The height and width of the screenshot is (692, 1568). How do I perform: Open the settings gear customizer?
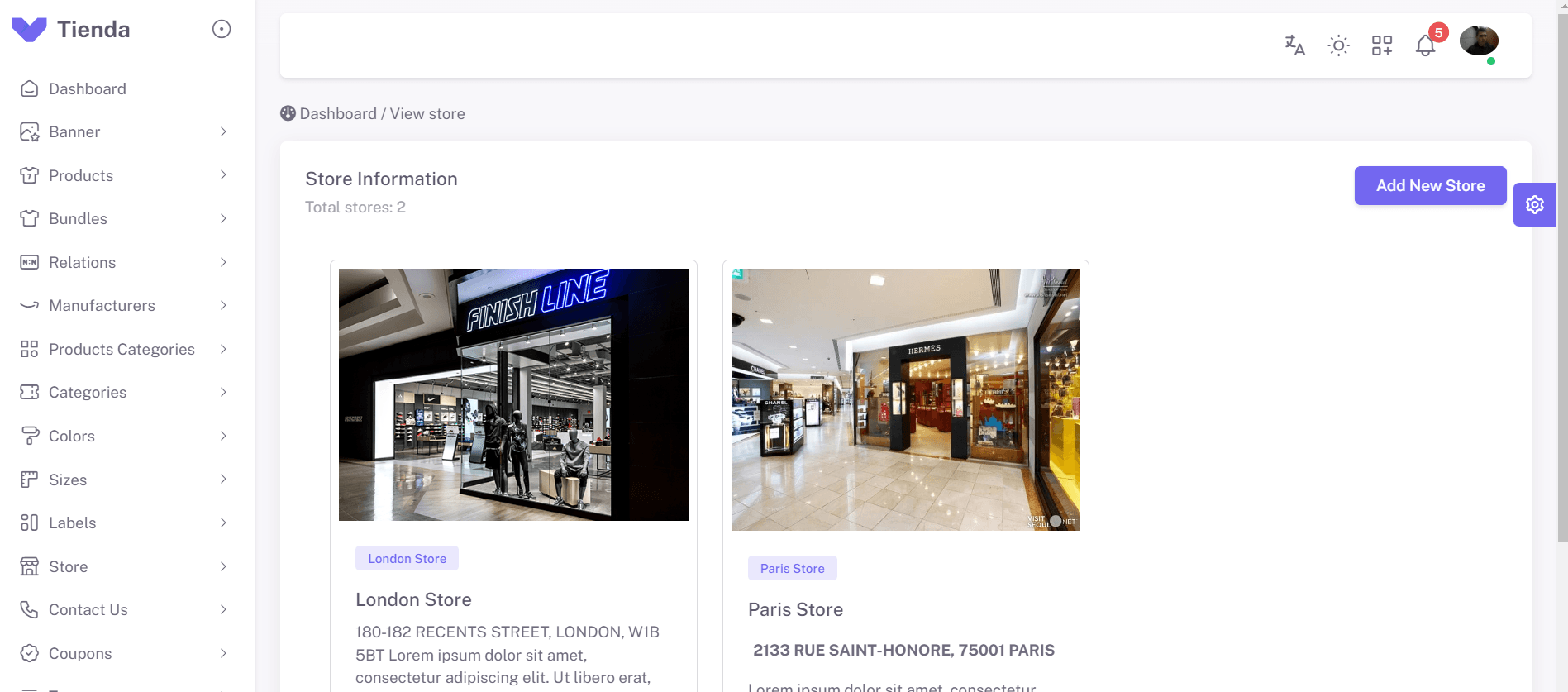pos(1535,205)
